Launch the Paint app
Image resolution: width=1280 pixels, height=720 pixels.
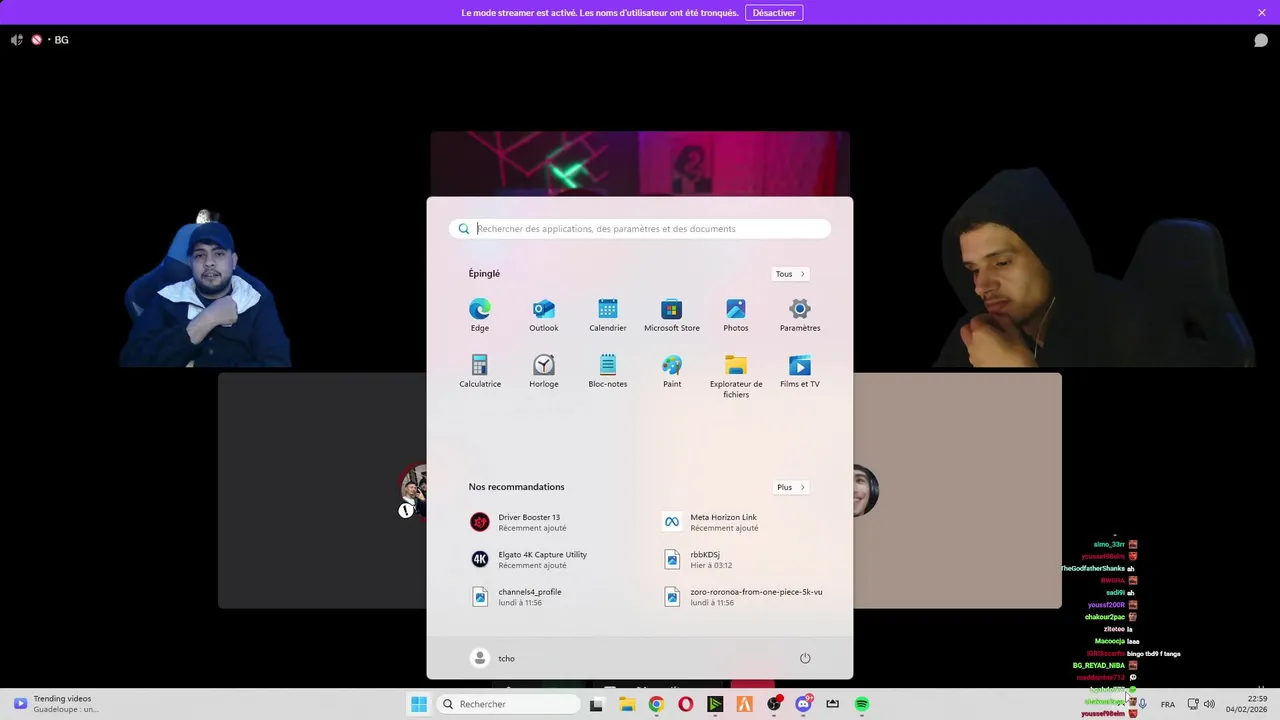[672, 371]
